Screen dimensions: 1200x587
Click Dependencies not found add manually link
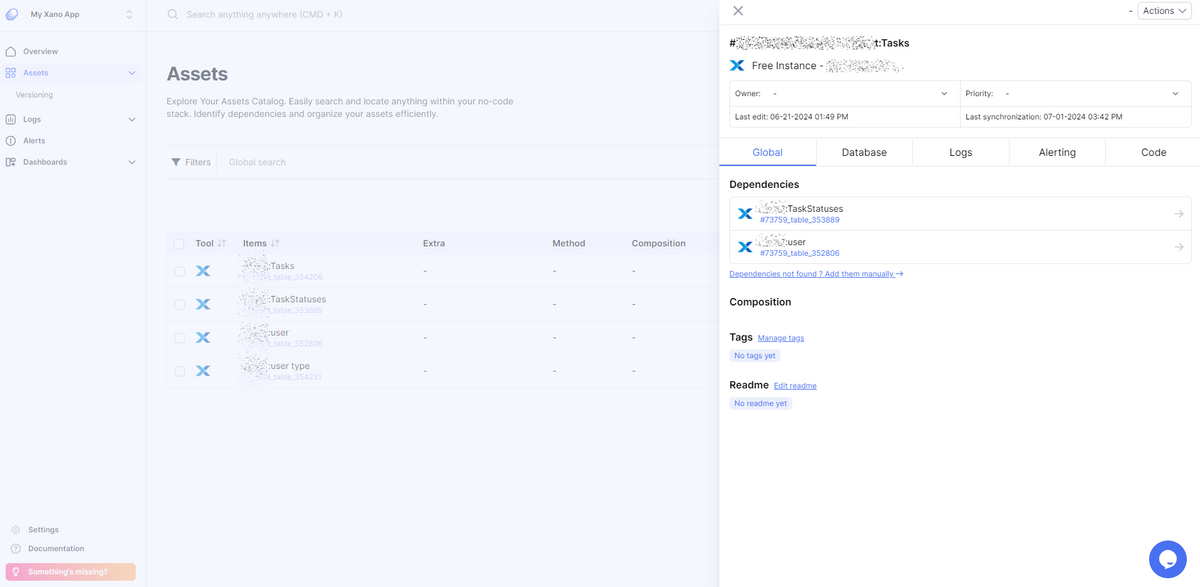click(816, 274)
